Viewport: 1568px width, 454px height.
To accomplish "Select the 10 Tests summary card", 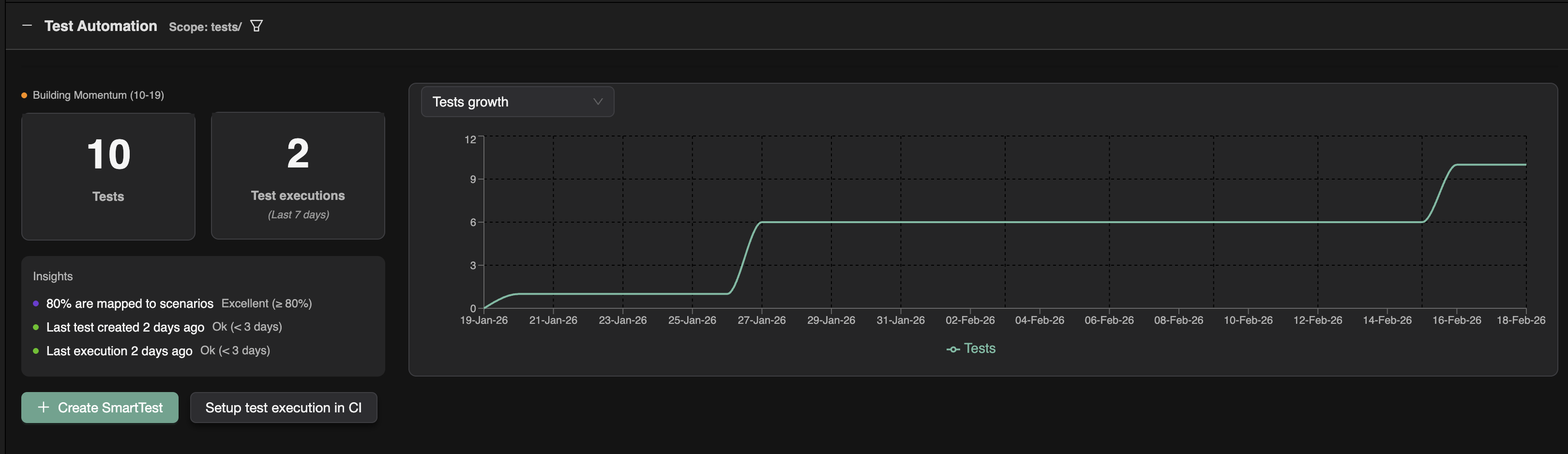I will point(108,176).
